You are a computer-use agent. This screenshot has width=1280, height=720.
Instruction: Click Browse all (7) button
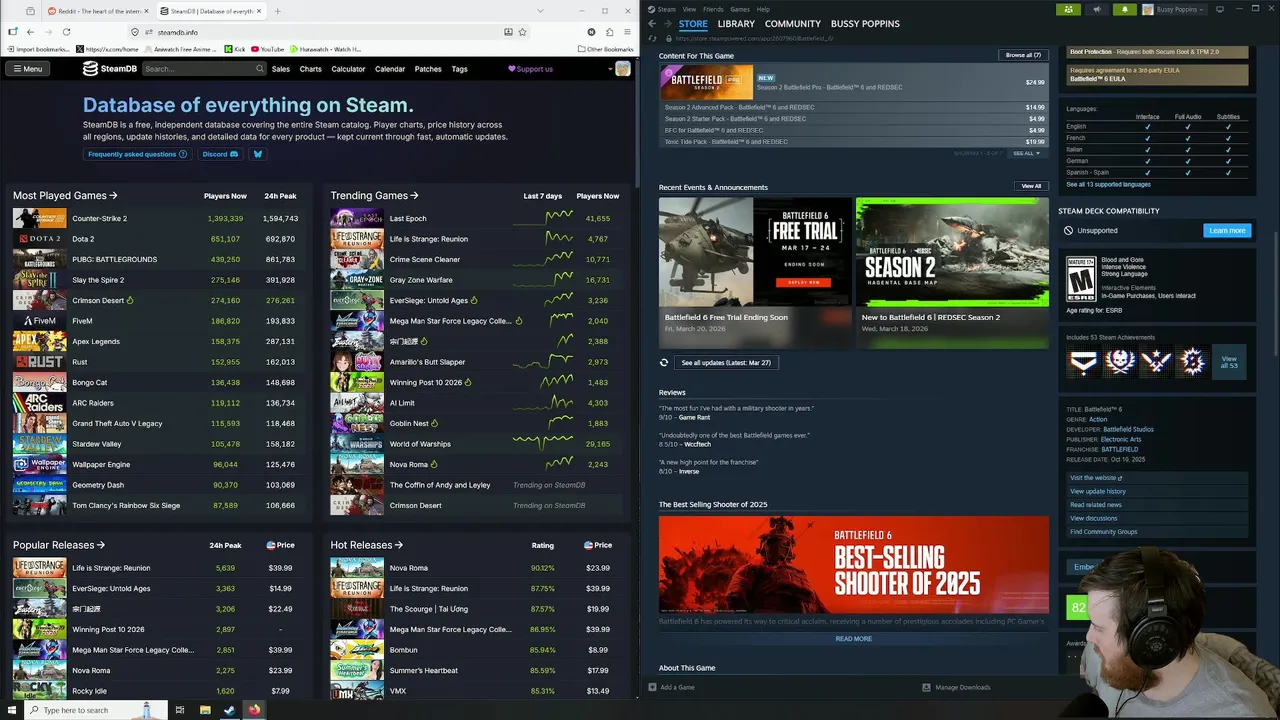1023,55
